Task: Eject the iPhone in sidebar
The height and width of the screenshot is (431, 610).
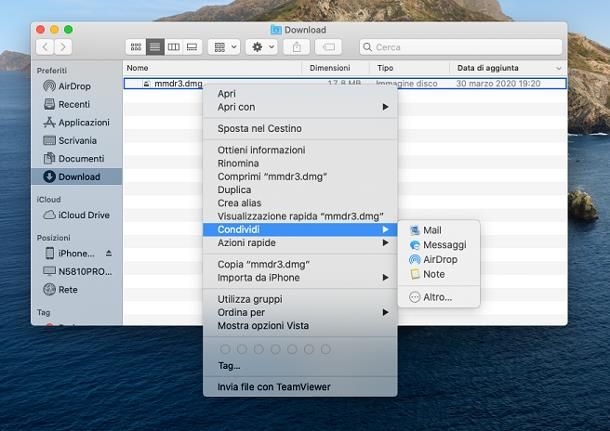Action: pyautogui.click(x=109, y=253)
